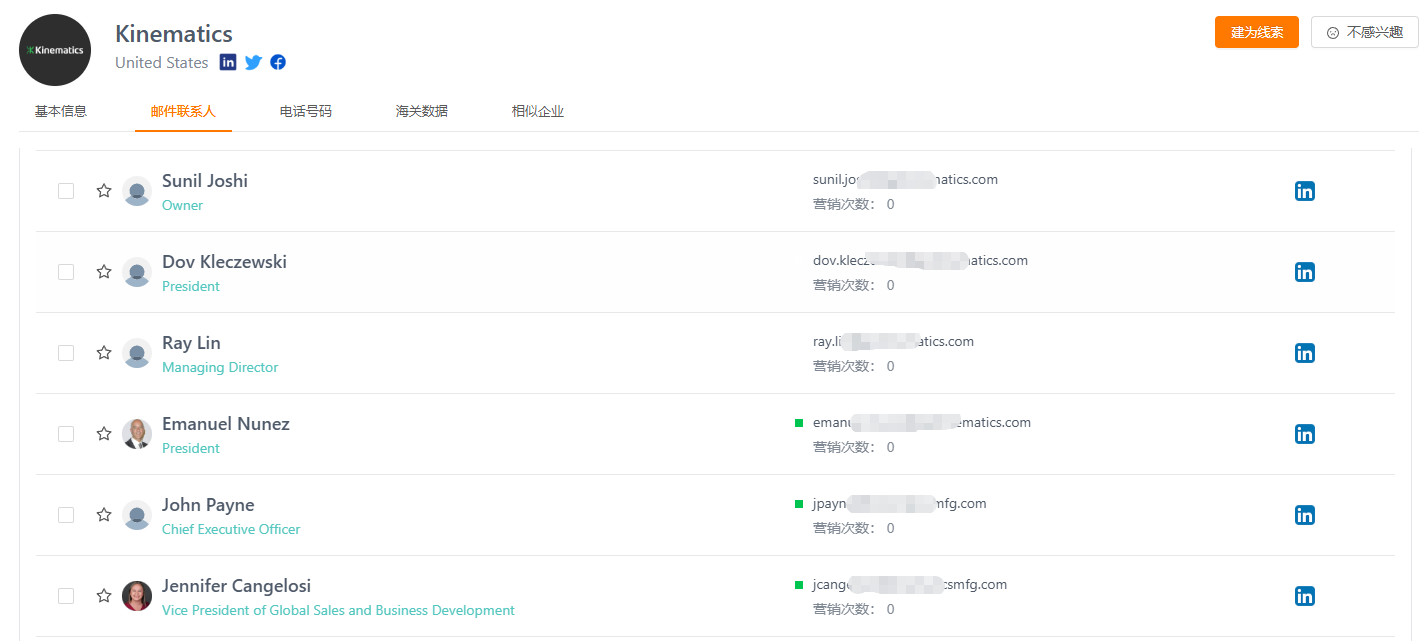The height and width of the screenshot is (641, 1422).
Task: Click Vice President of Global Sales title
Action: [338, 610]
